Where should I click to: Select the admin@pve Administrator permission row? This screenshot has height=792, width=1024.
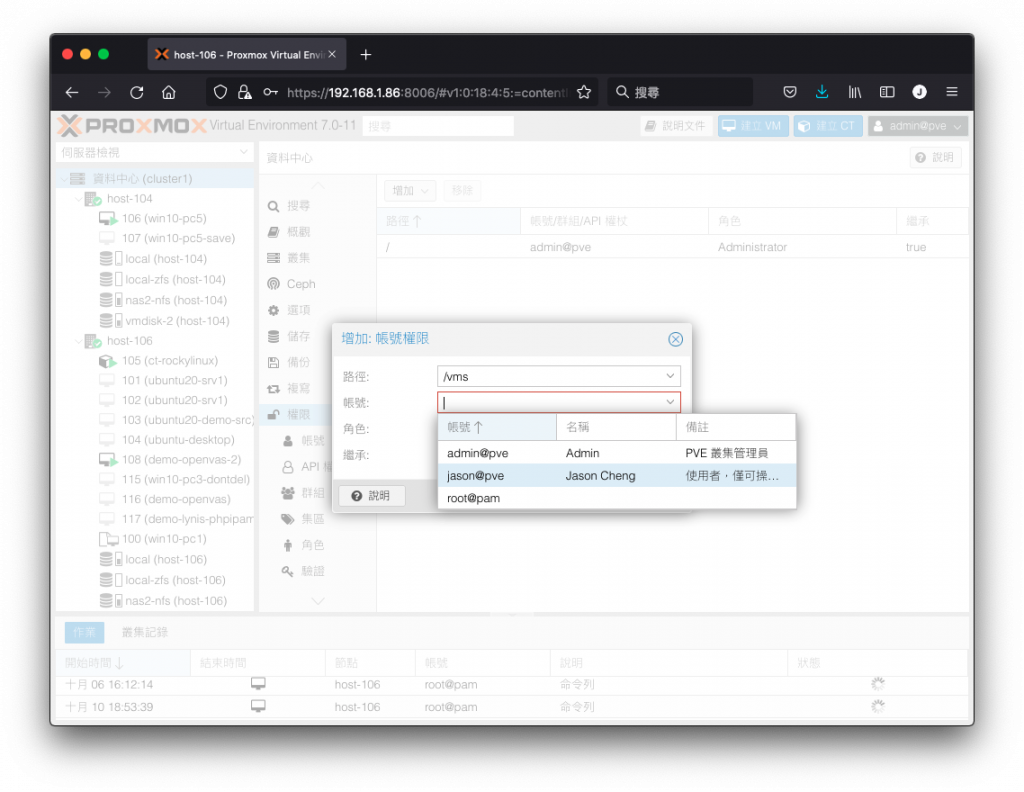coord(673,247)
